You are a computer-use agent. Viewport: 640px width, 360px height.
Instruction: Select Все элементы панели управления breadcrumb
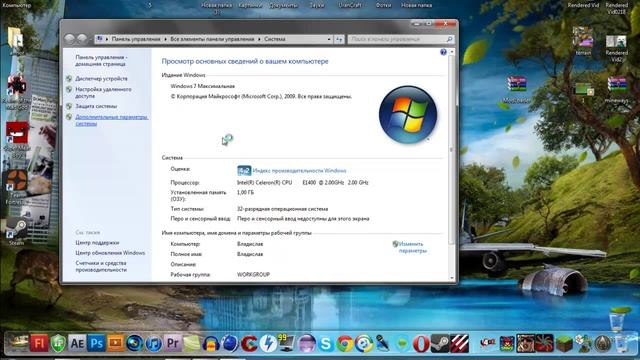click(x=212, y=39)
